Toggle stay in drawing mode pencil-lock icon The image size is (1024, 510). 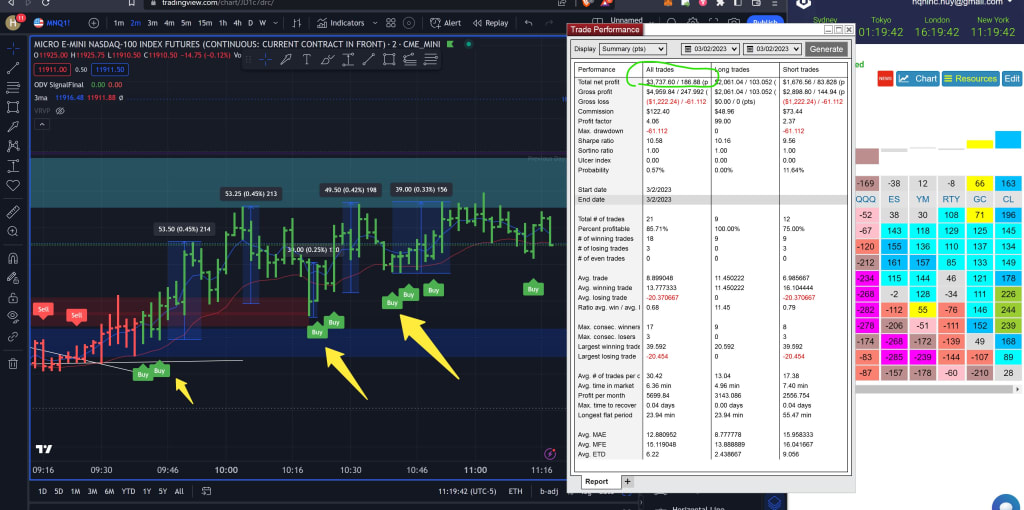13,278
